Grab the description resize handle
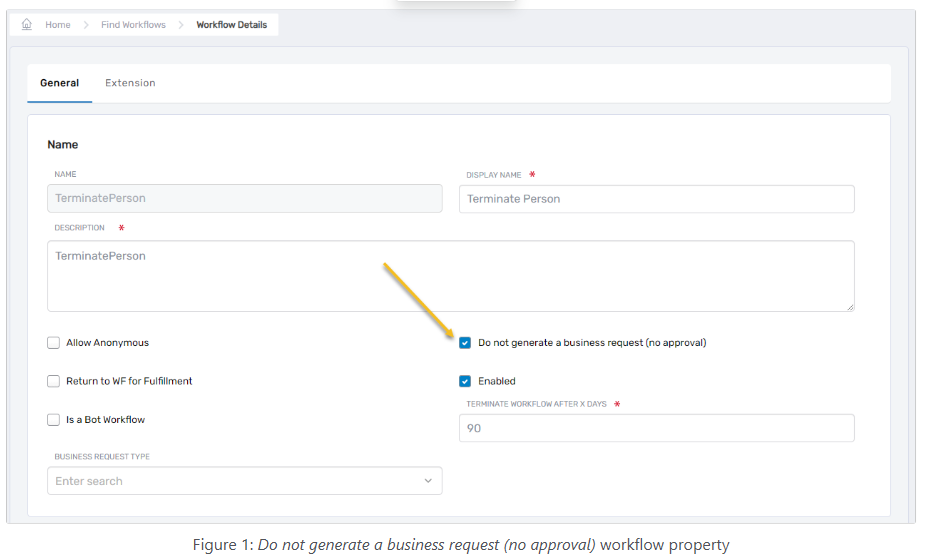The width and height of the screenshot is (925, 560). point(850,307)
